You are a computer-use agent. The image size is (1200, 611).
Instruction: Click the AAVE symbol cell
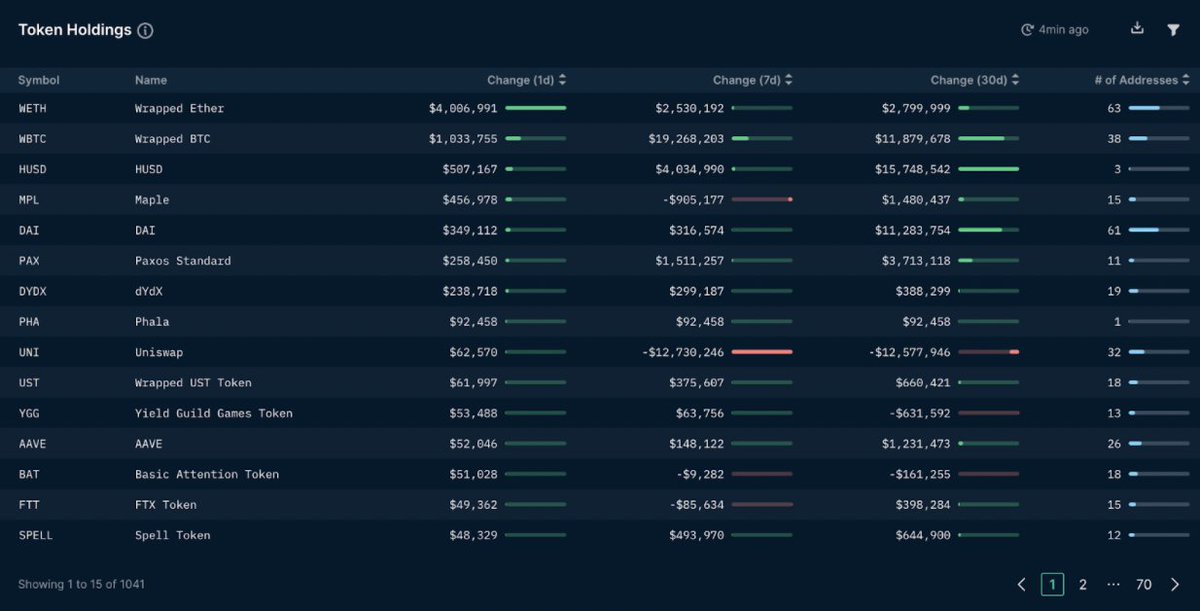pos(33,444)
